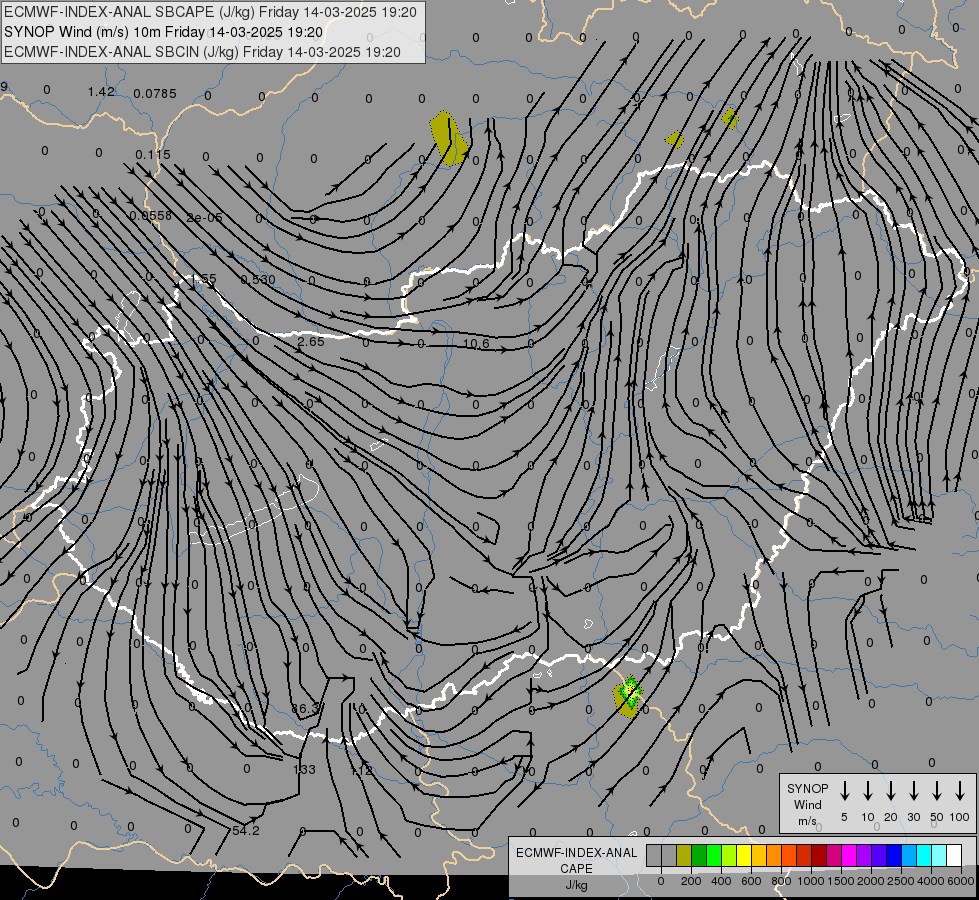Pick the white swatch at legend end

[953, 855]
